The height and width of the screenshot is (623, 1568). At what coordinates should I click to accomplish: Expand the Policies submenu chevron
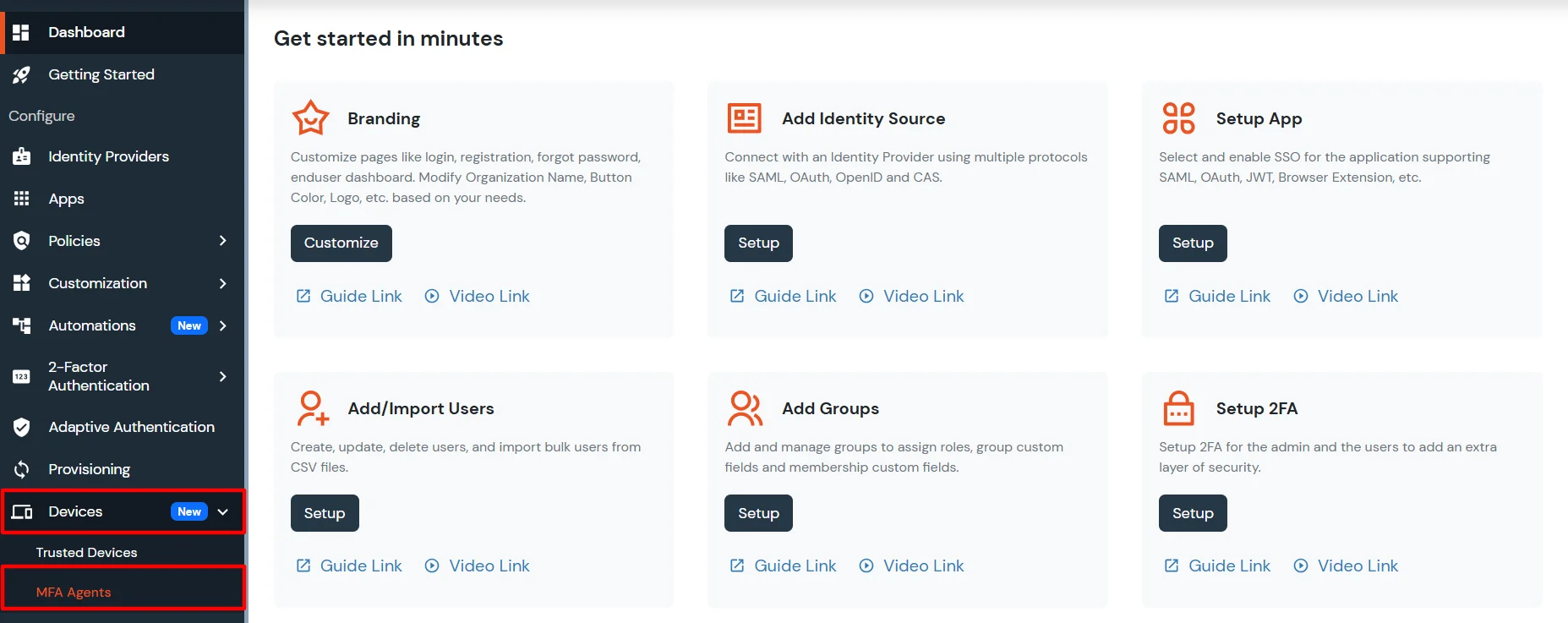coord(223,241)
